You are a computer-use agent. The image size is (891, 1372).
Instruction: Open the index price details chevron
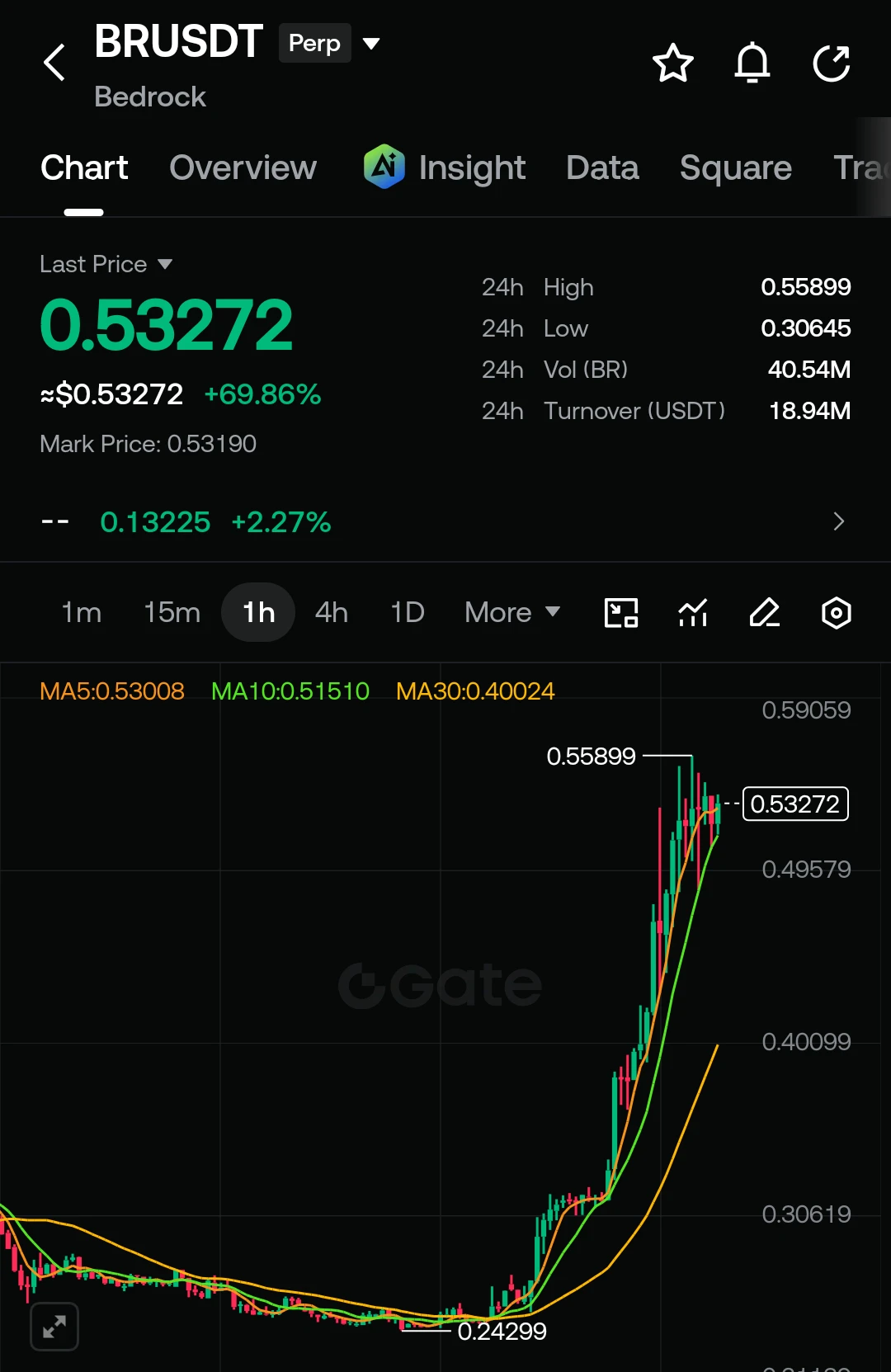[x=839, y=521]
